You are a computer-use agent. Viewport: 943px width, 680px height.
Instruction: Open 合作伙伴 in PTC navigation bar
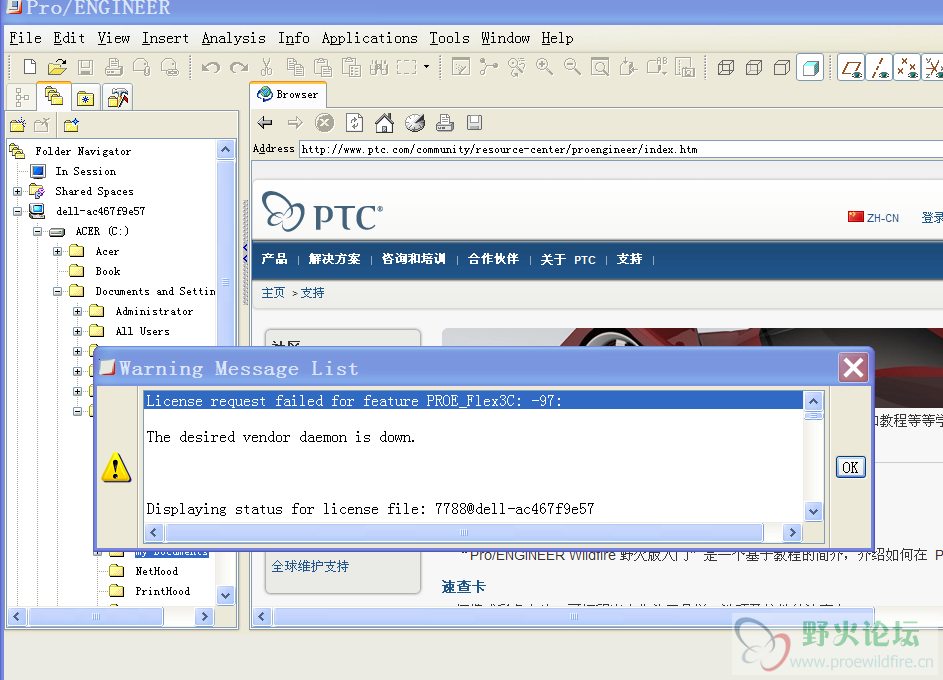coord(493,259)
